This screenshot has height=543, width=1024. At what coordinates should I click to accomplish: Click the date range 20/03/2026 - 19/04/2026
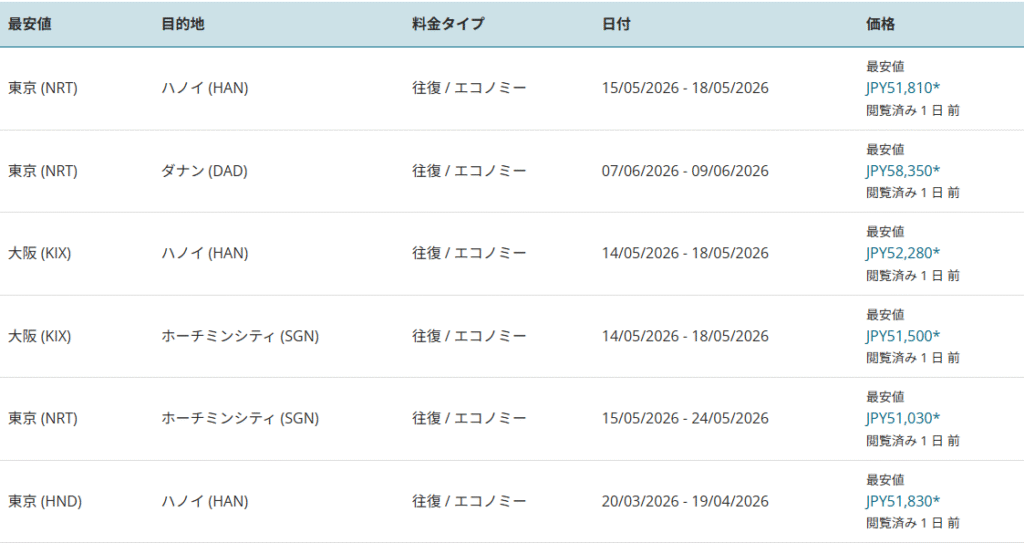685,501
